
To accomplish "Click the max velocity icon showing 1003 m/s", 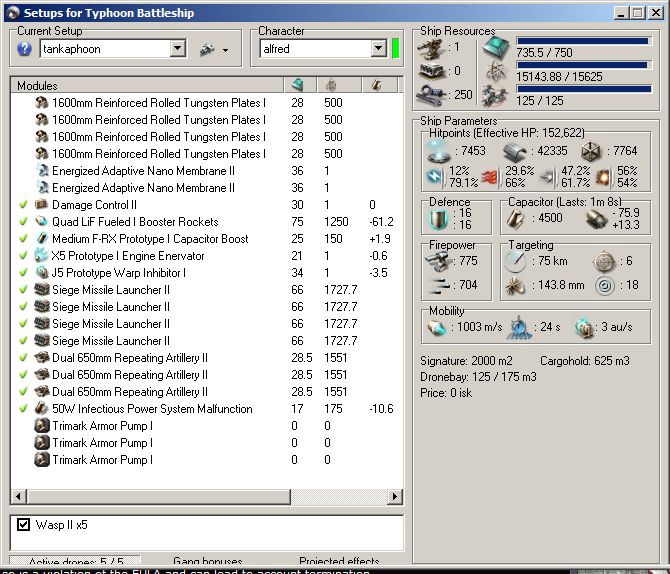I will 437,328.
